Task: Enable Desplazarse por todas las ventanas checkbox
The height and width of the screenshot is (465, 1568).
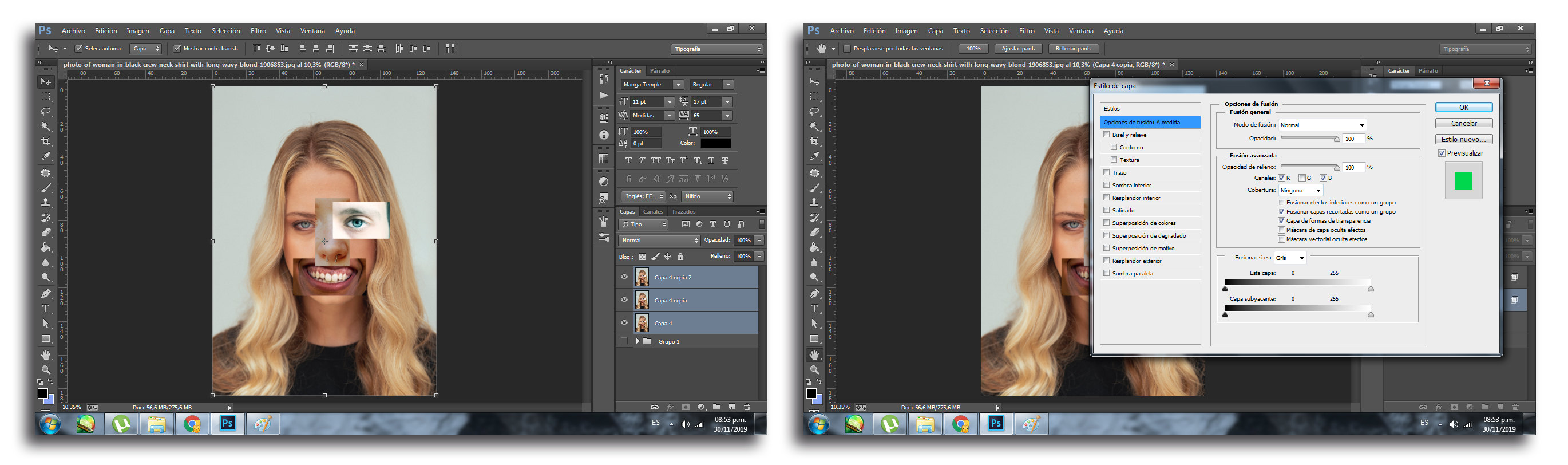Action: tap(846, 49)
